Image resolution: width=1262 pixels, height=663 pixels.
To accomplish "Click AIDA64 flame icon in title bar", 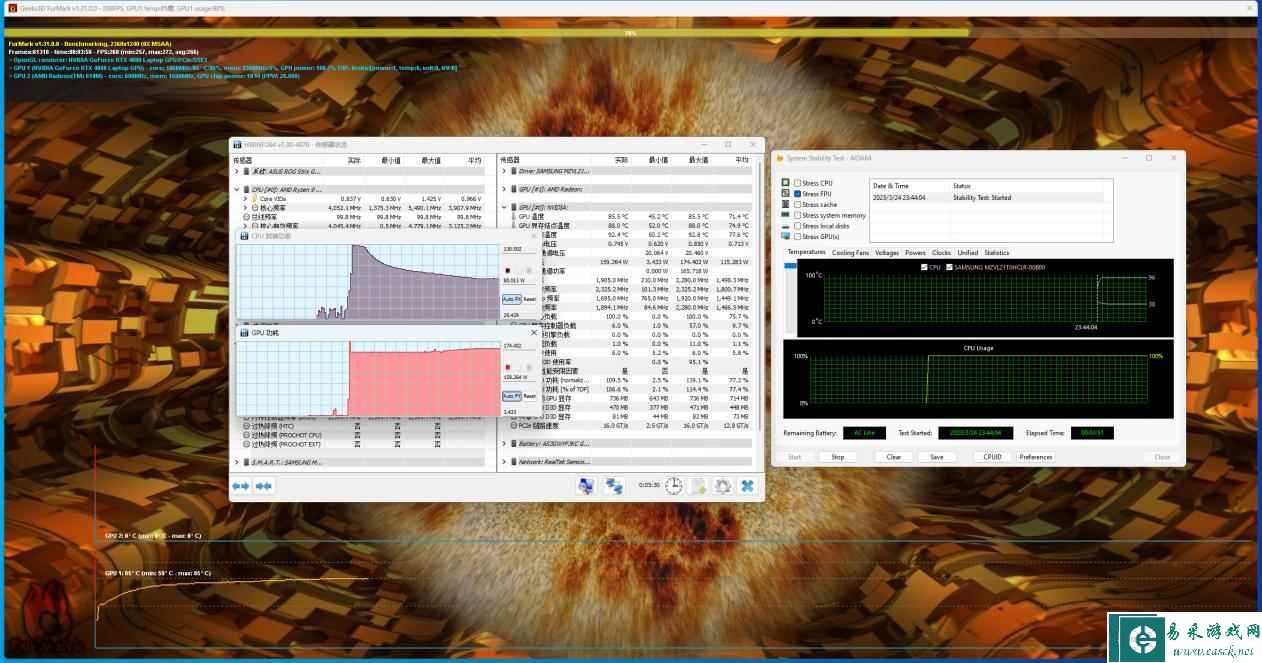I will pyautogui.click(x=780, y=158).
